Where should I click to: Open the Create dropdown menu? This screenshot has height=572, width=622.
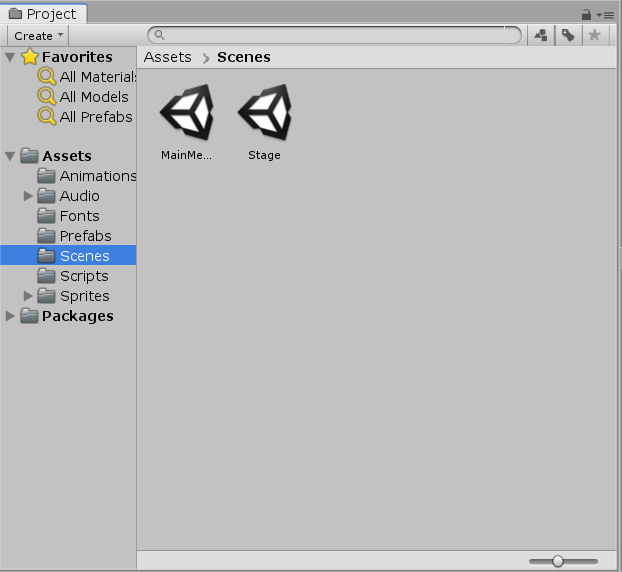click(38, 36)
